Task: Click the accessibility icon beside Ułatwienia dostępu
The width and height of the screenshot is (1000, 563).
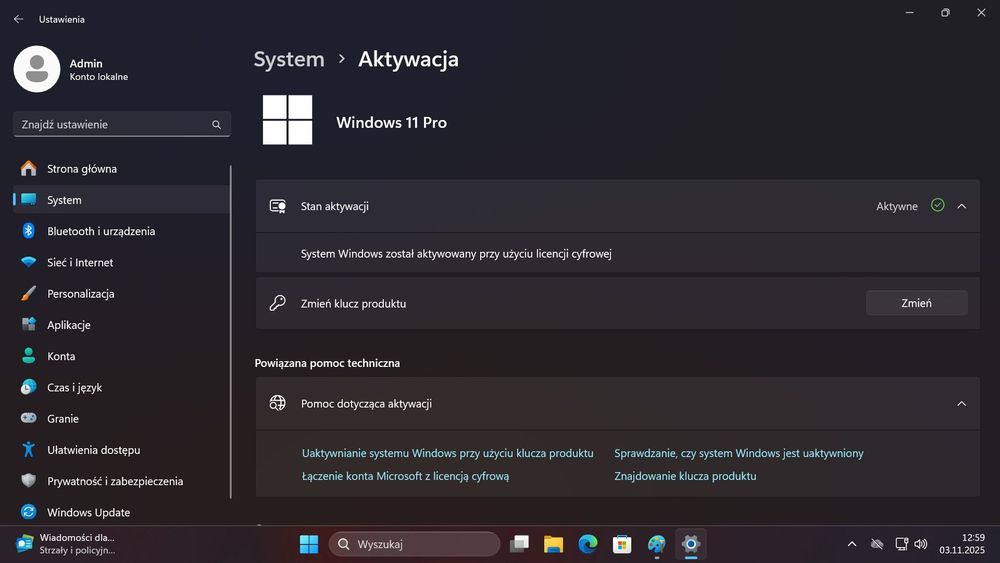Action: pos(29,449)
